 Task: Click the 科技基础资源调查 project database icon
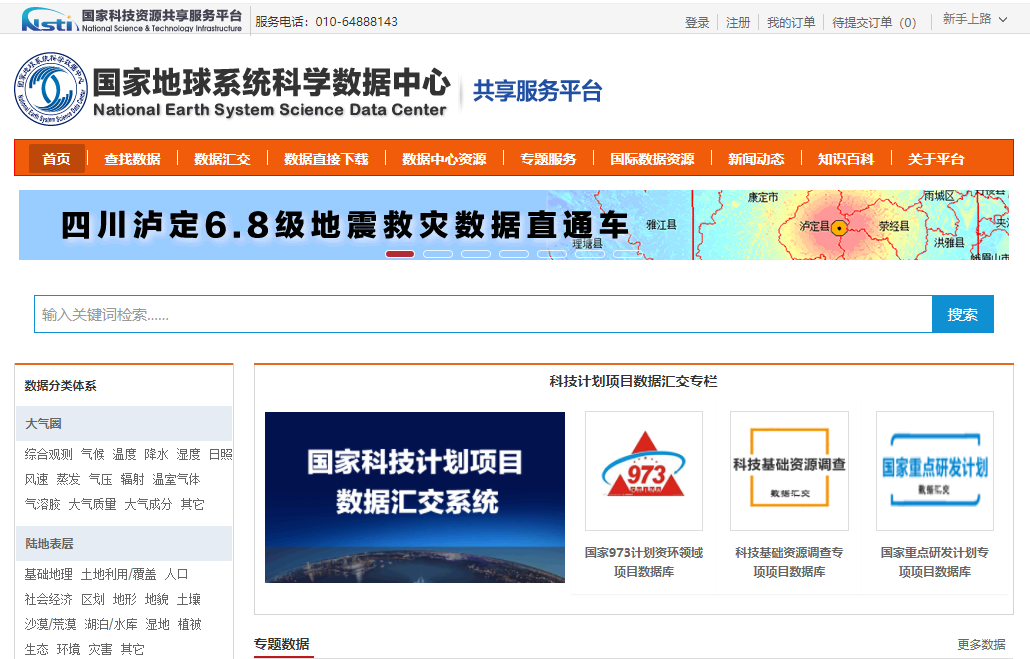[789, 470]
